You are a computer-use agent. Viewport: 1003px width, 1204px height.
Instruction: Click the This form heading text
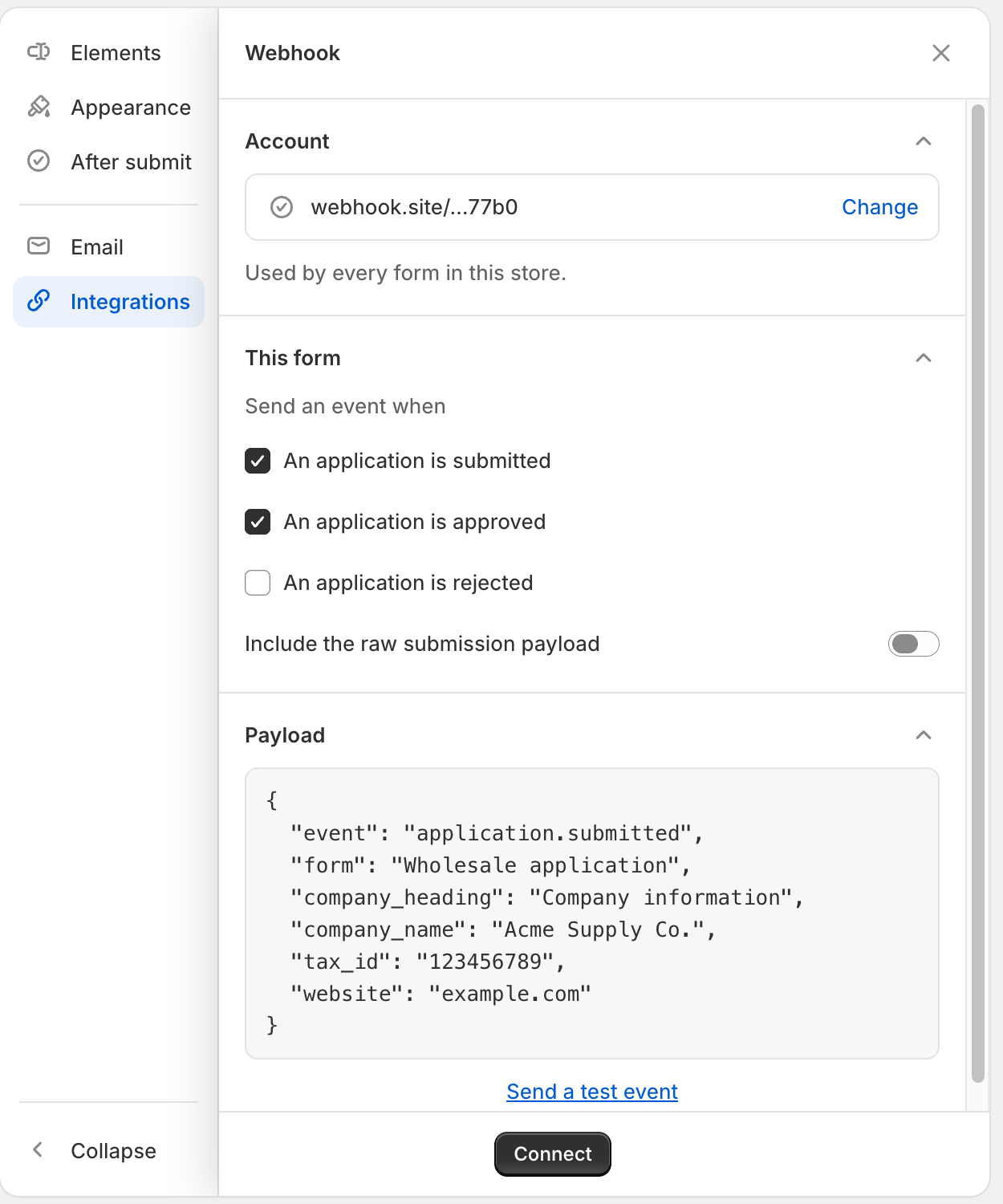(293, 358)
